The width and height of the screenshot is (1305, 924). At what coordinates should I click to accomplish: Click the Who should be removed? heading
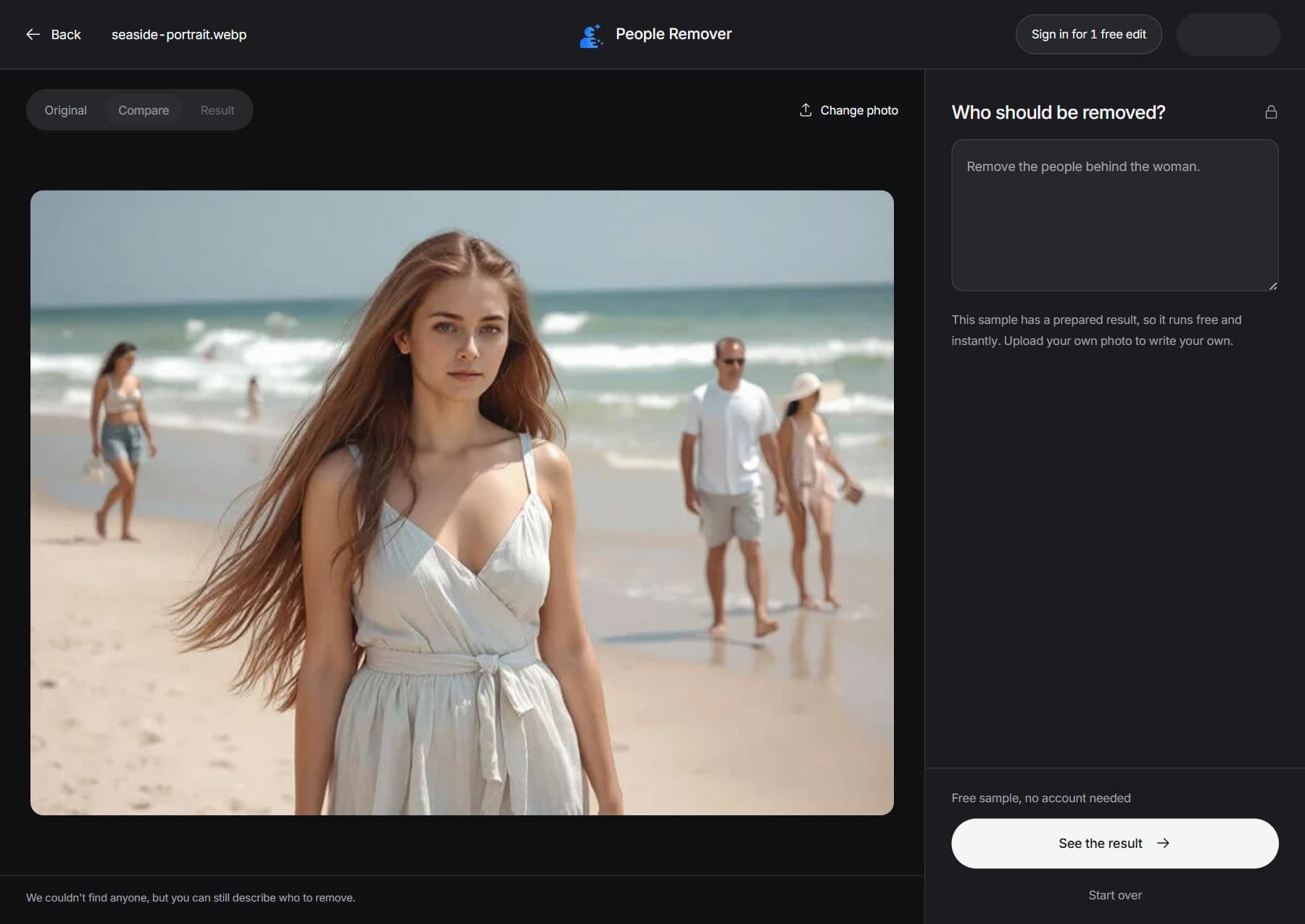tap(1058, 112)
